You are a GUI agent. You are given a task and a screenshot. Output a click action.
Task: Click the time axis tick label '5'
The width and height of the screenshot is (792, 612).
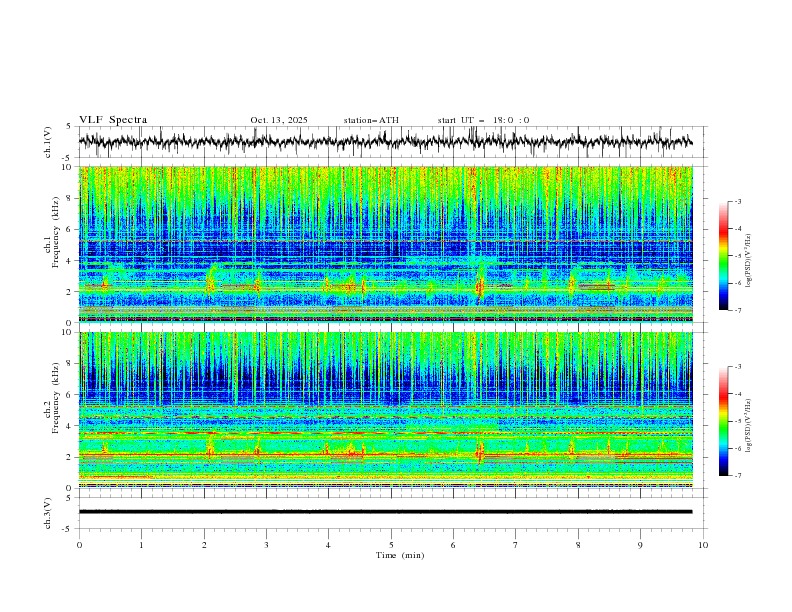[391, 545]
